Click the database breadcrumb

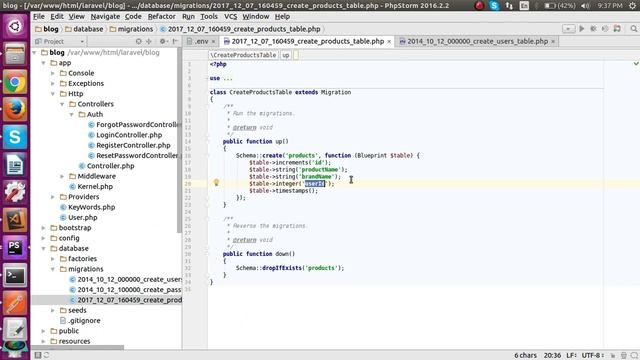(84, 29)
